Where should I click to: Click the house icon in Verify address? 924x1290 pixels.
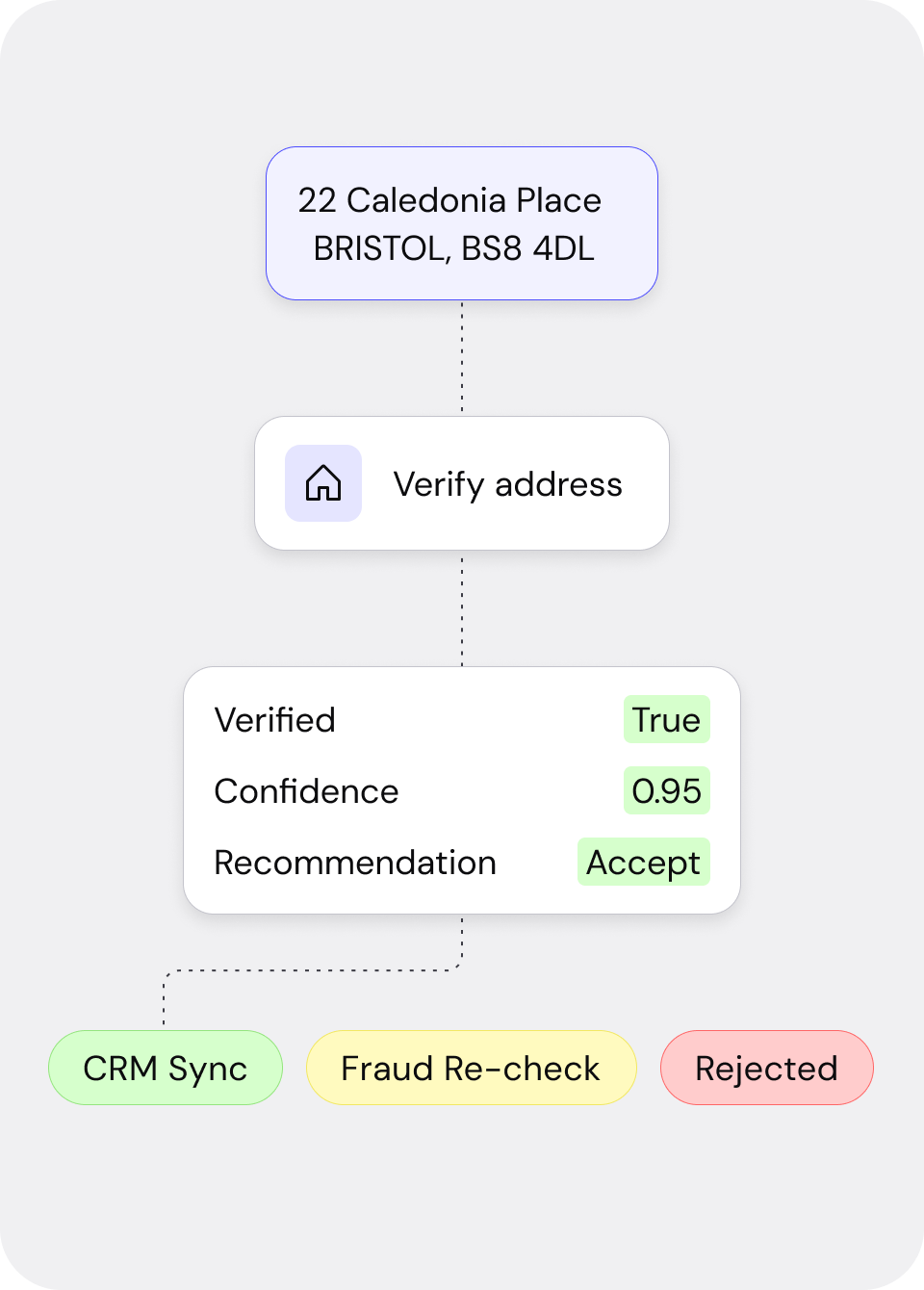[323, 483]
